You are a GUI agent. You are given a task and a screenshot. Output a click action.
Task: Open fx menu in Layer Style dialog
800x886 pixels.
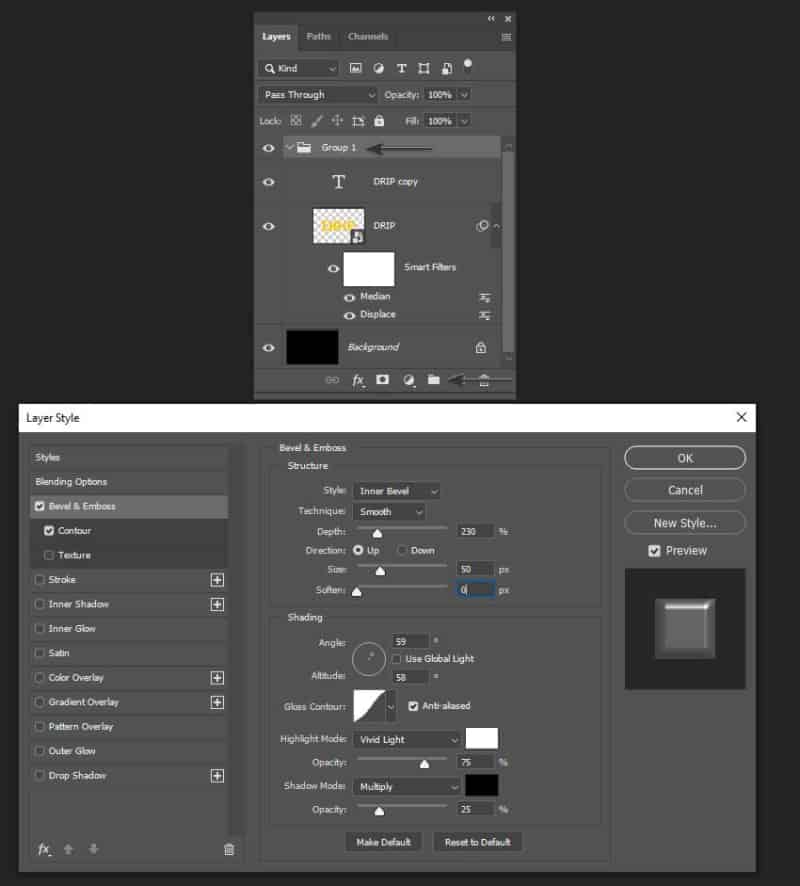point(44,849)
